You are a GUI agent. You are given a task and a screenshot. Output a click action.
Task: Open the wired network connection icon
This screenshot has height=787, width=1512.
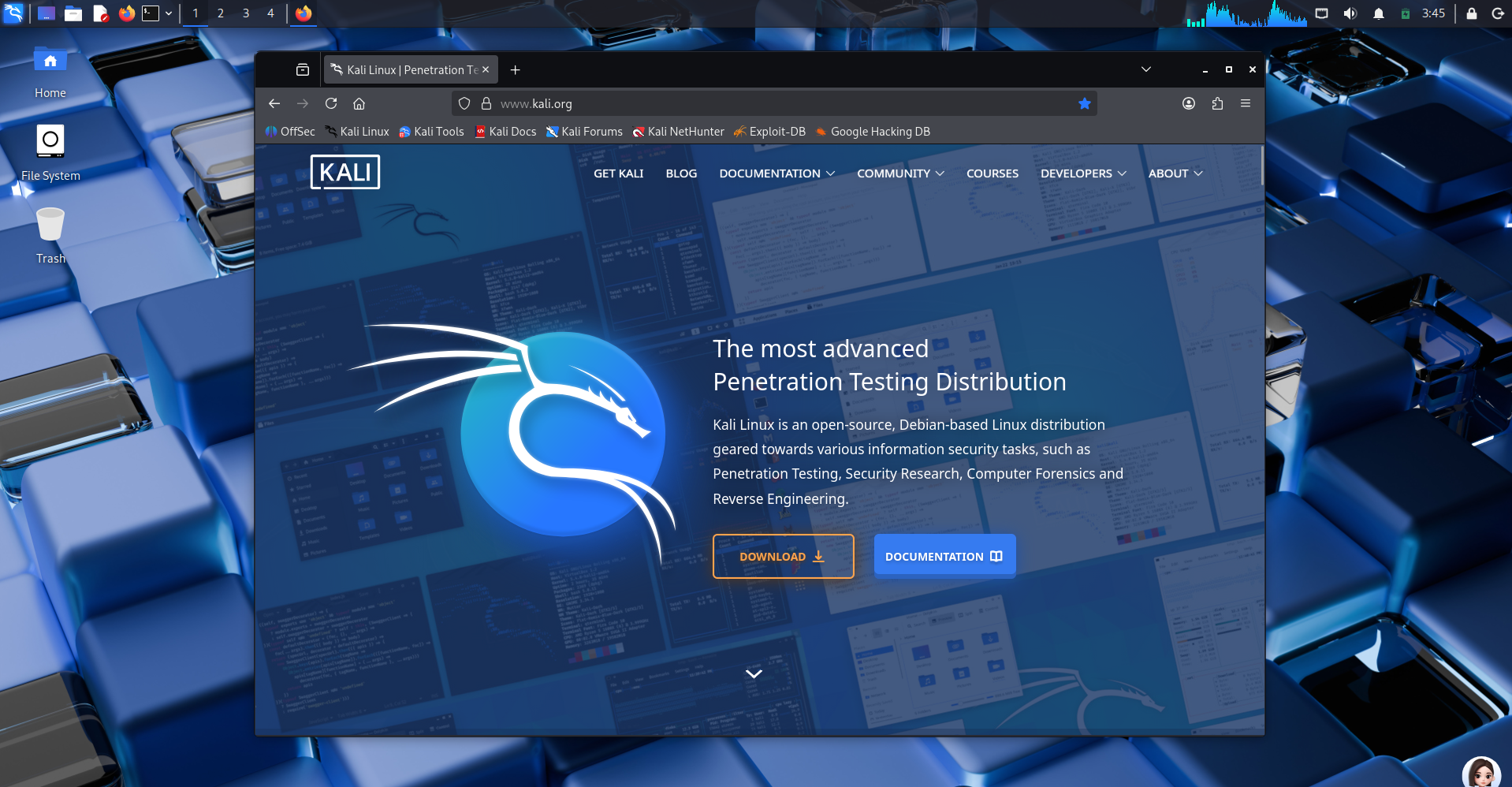(1322, 13)
